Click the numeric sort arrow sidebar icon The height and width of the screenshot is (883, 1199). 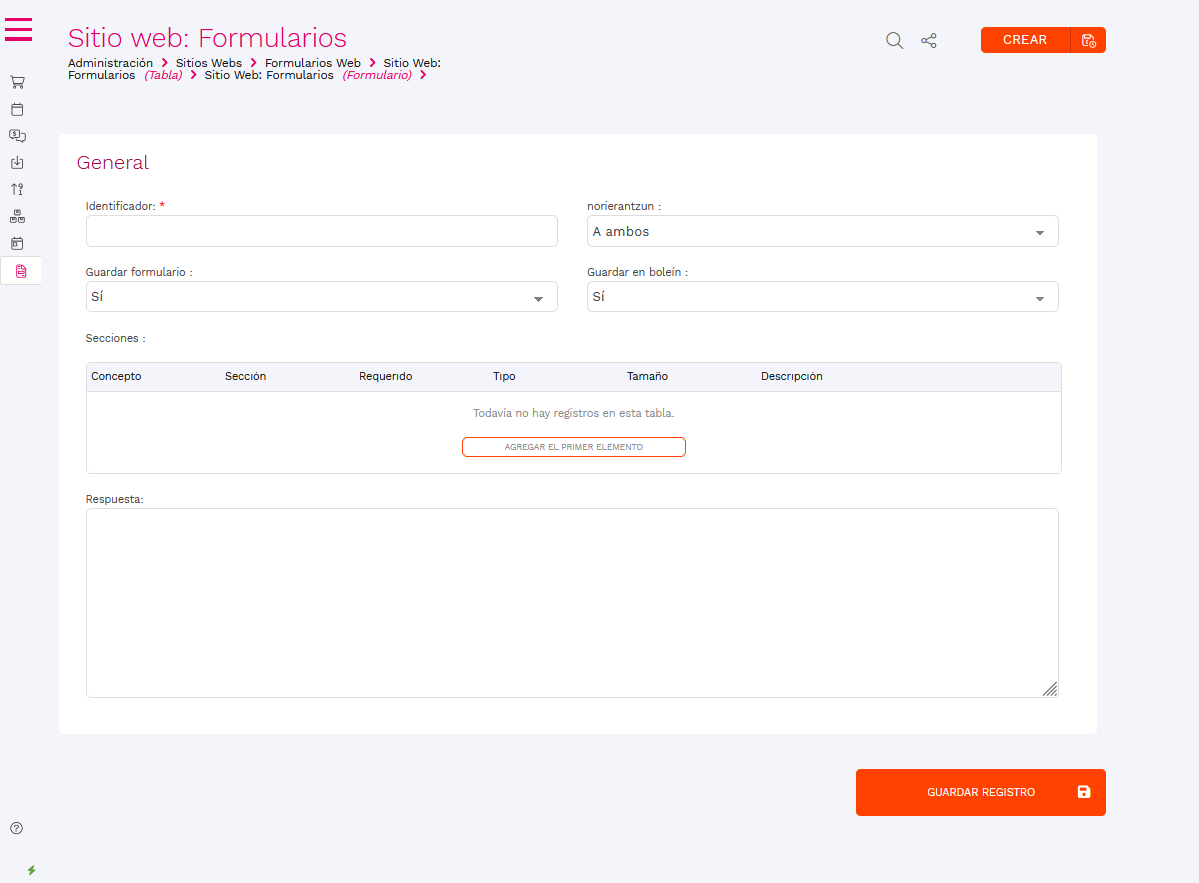tap(17, 189)
